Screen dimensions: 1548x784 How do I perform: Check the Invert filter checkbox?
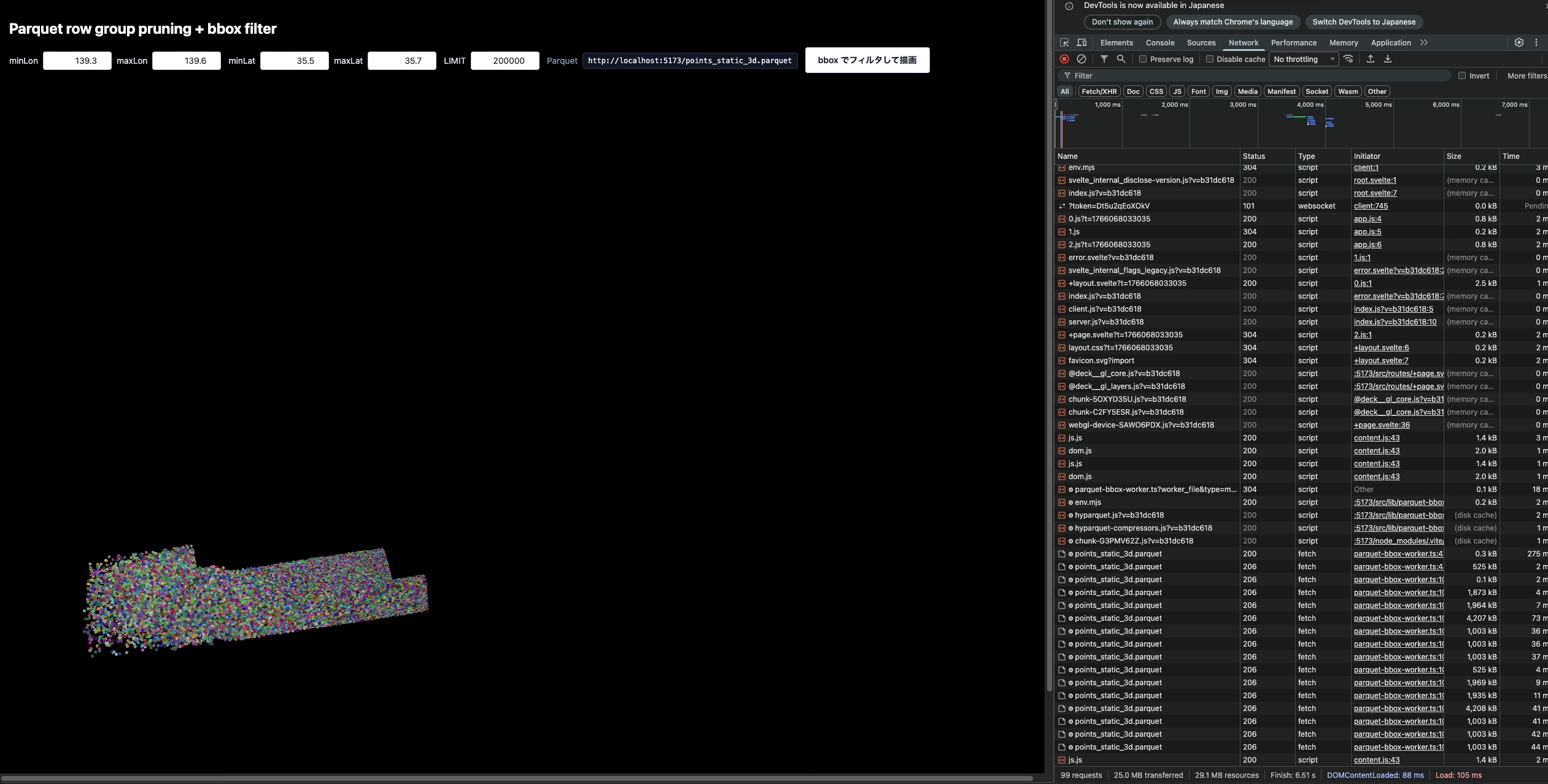coord(1462,76)
